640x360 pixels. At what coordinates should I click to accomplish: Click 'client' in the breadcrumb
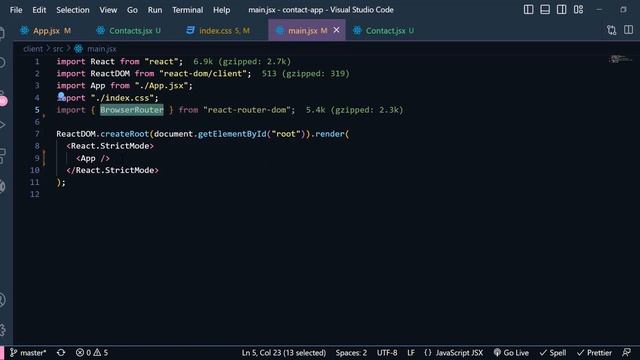[x=33, y=49]
